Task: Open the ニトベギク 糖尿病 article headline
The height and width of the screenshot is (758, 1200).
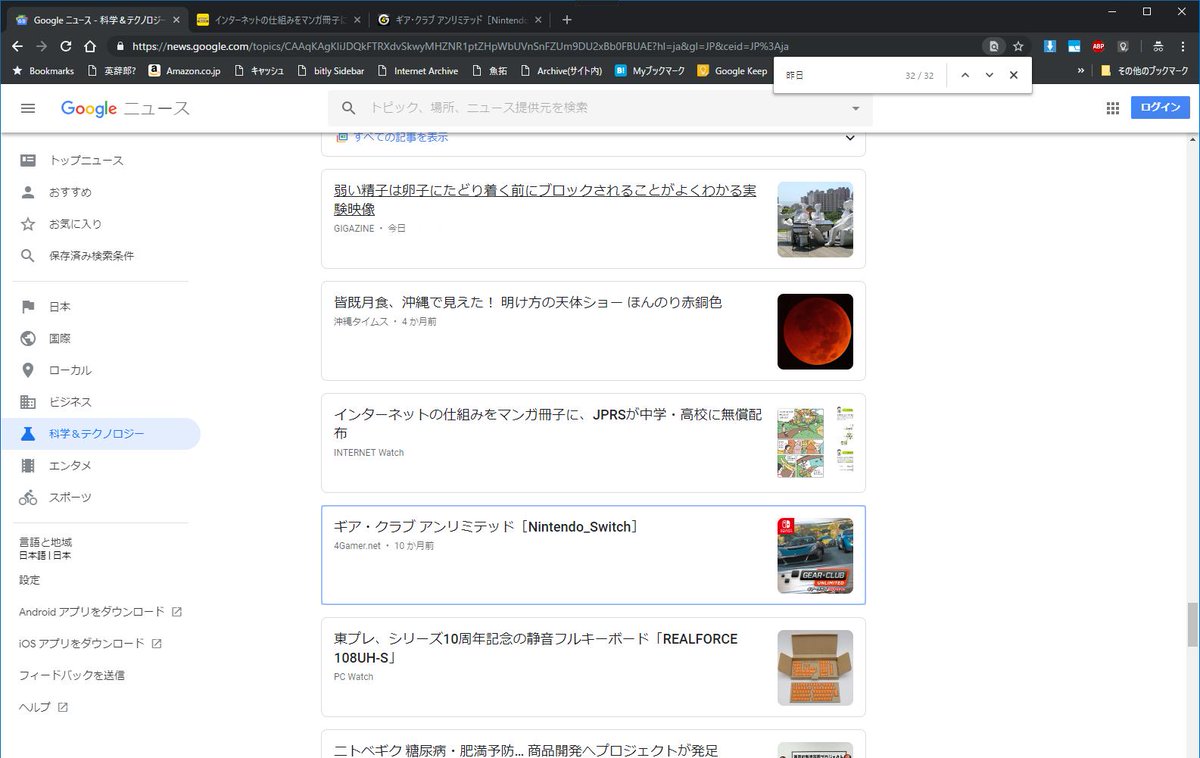Action: point(526,750)
